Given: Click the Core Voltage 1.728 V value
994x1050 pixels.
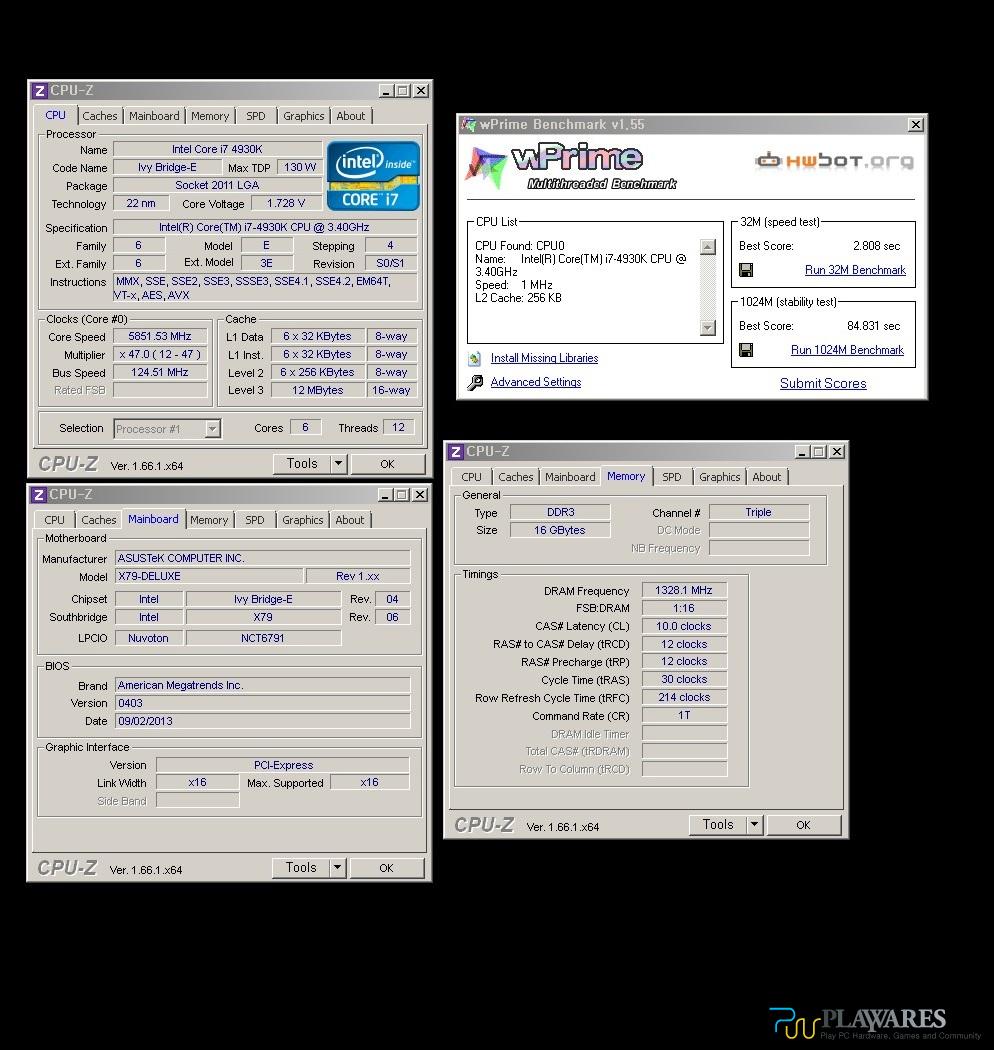Looking at the screenshot, I should 285,203.
